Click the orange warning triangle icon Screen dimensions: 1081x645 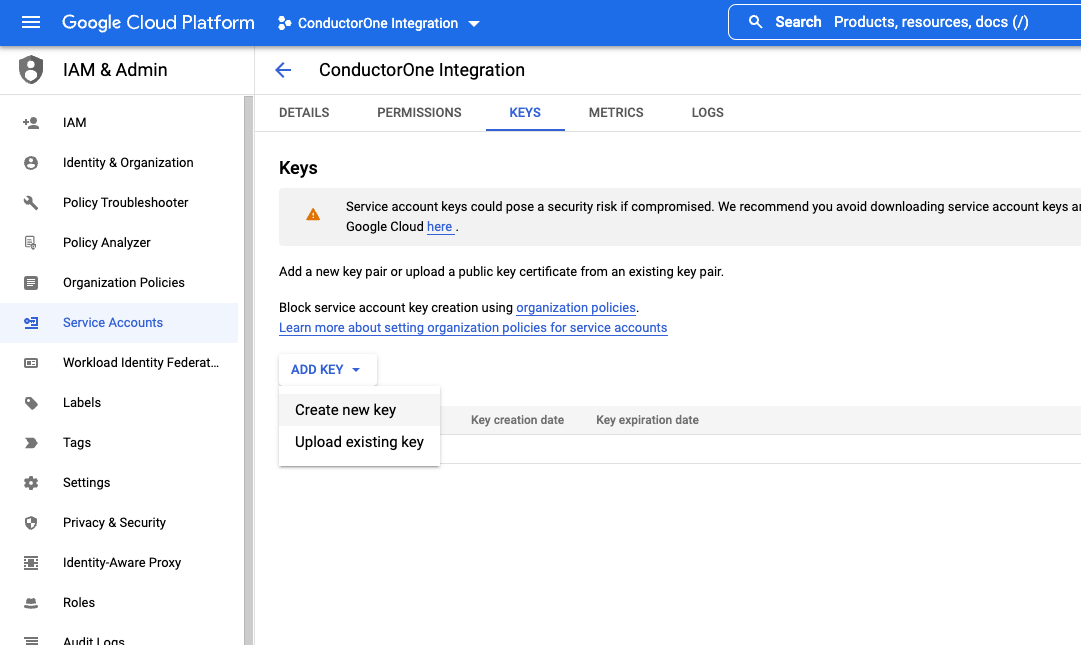313,214
